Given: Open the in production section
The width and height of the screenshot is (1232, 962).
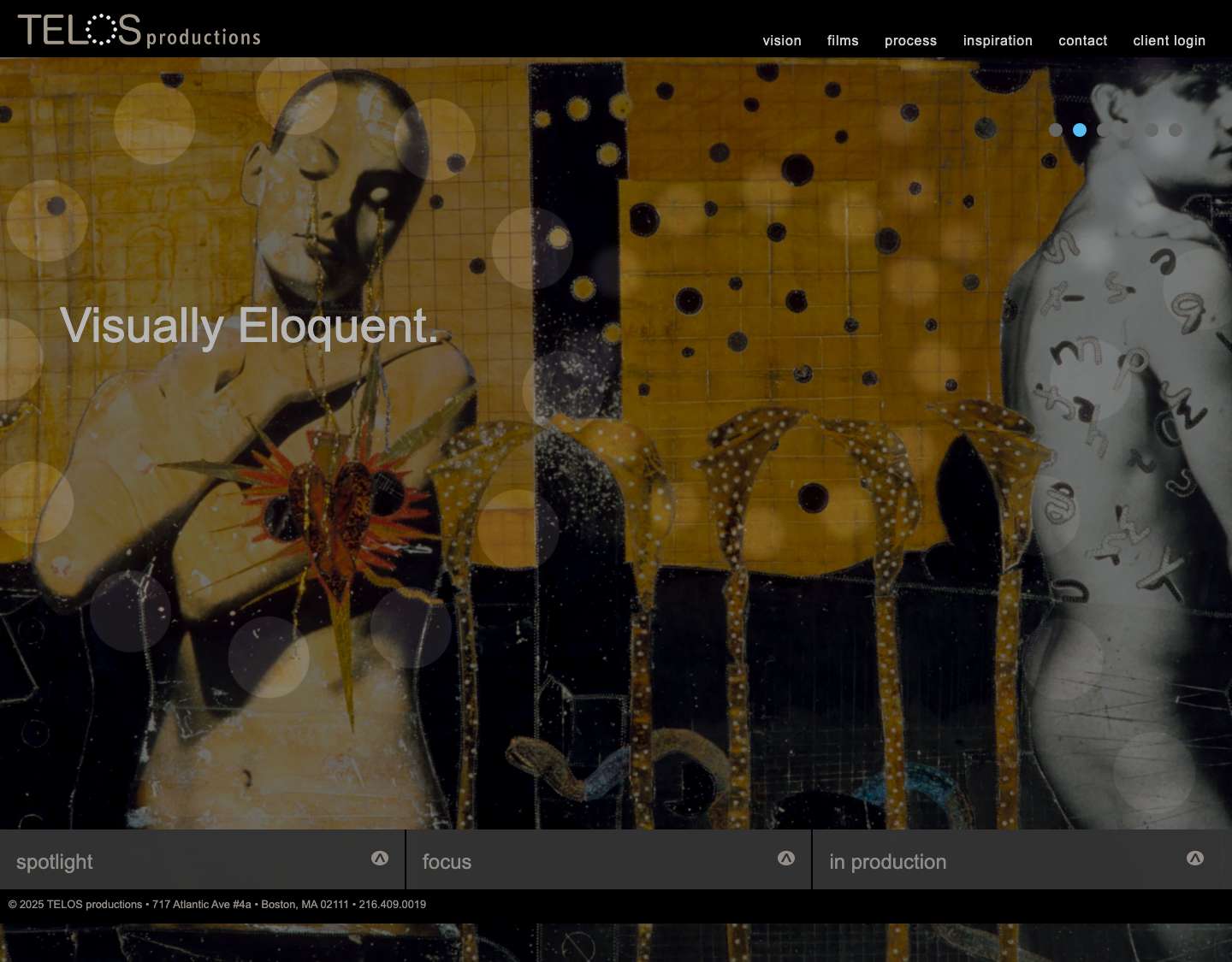Looking at the screenshot, I should 887,861.
